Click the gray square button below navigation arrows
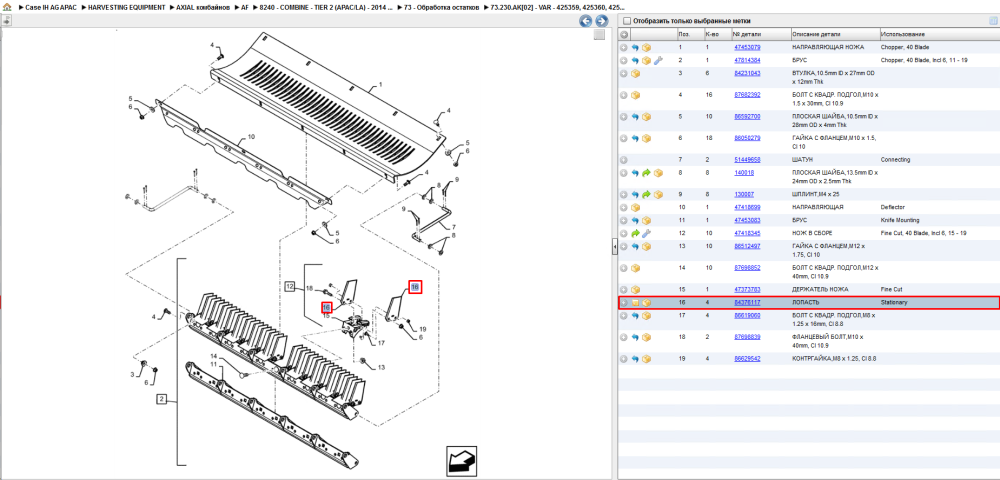 click(599, 35)
